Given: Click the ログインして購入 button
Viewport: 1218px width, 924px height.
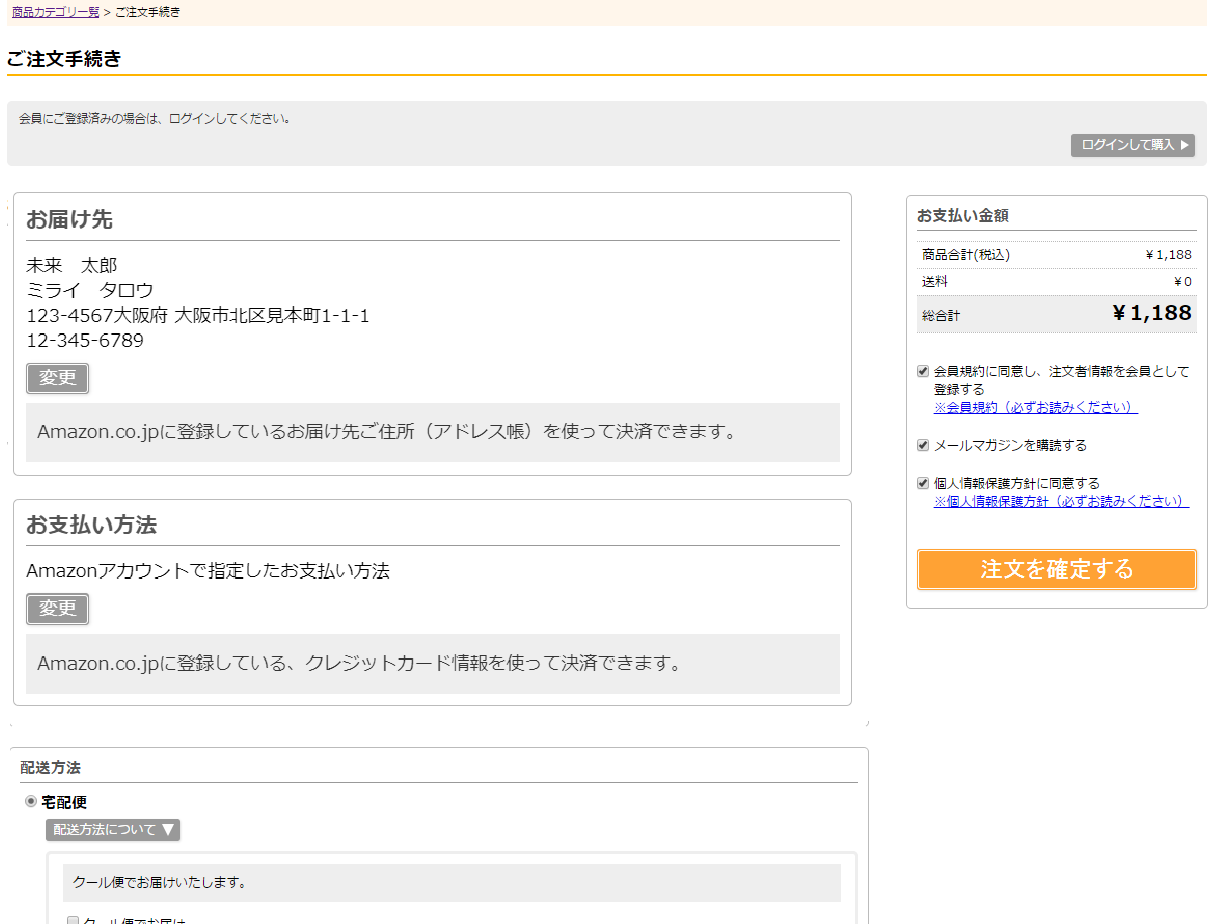Looking at the screenshot, I should tap(1133, 145).
